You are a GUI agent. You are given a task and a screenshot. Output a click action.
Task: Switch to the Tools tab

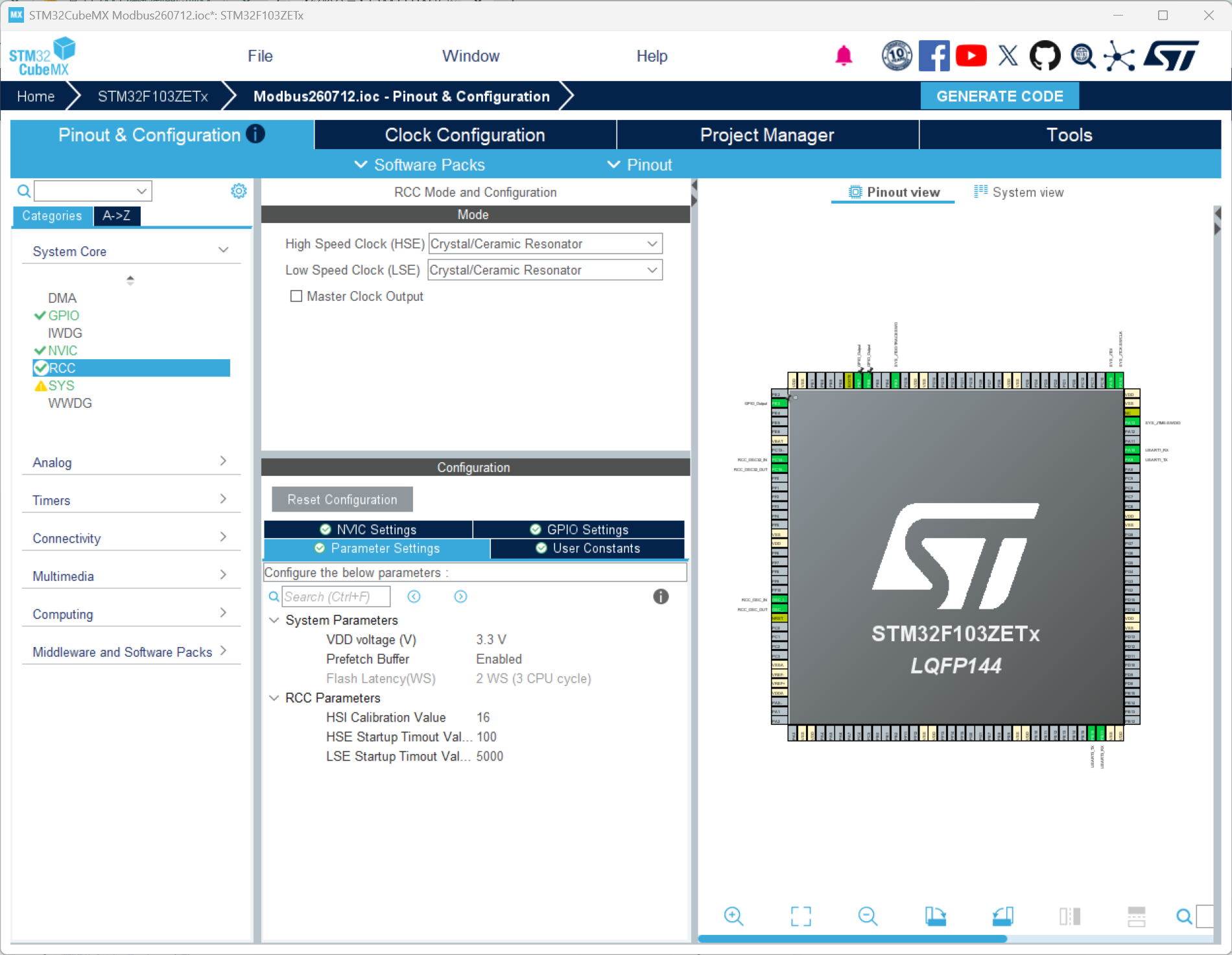click(1070, 135)
